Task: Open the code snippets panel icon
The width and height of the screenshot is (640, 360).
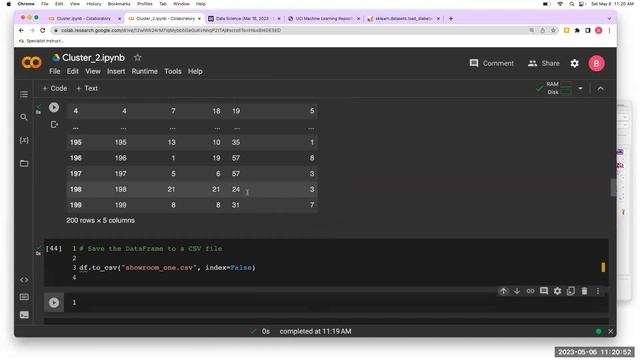Action: [24, 280]
